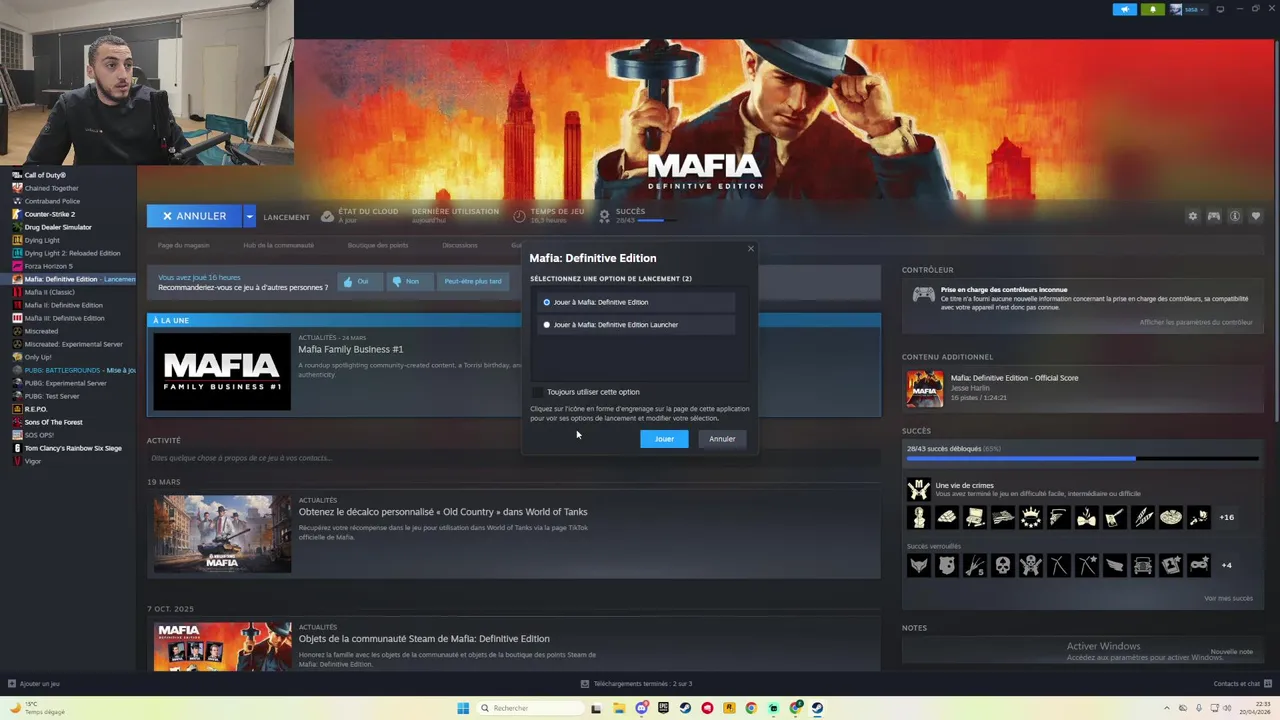Viewport: 1280px width, 720px height.
Task: Click the Annuler button in launch dialog
Action: pyautogui.click(x=722, y=439)
